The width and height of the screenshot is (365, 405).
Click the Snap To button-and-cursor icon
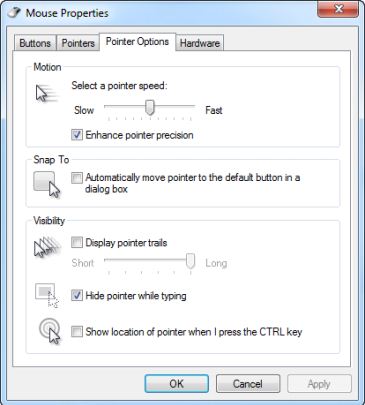point(47,184)
